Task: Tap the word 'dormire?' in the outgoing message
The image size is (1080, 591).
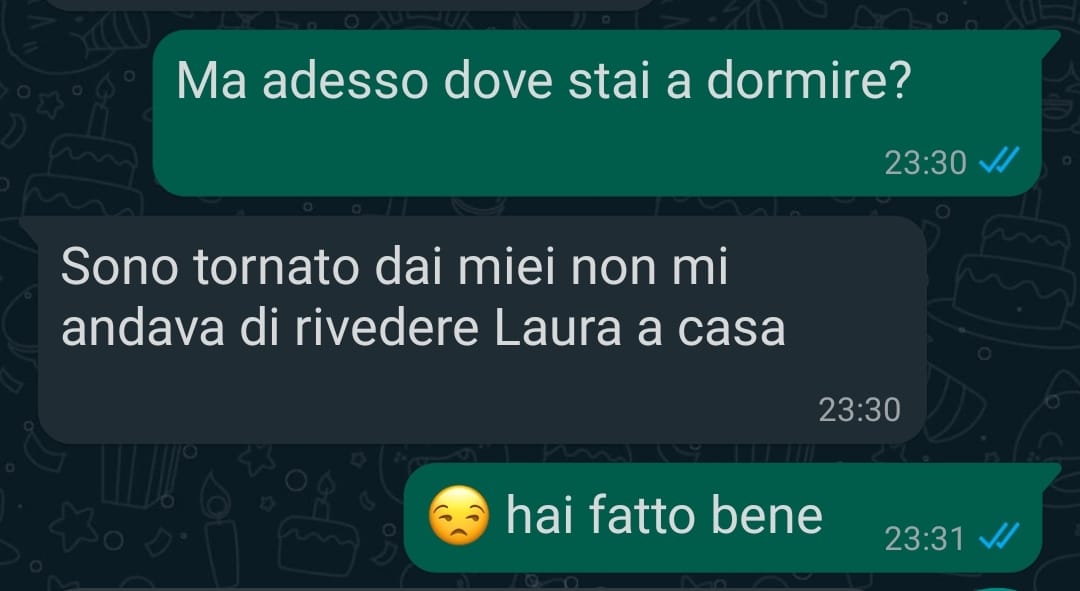Action: [809, 82]
